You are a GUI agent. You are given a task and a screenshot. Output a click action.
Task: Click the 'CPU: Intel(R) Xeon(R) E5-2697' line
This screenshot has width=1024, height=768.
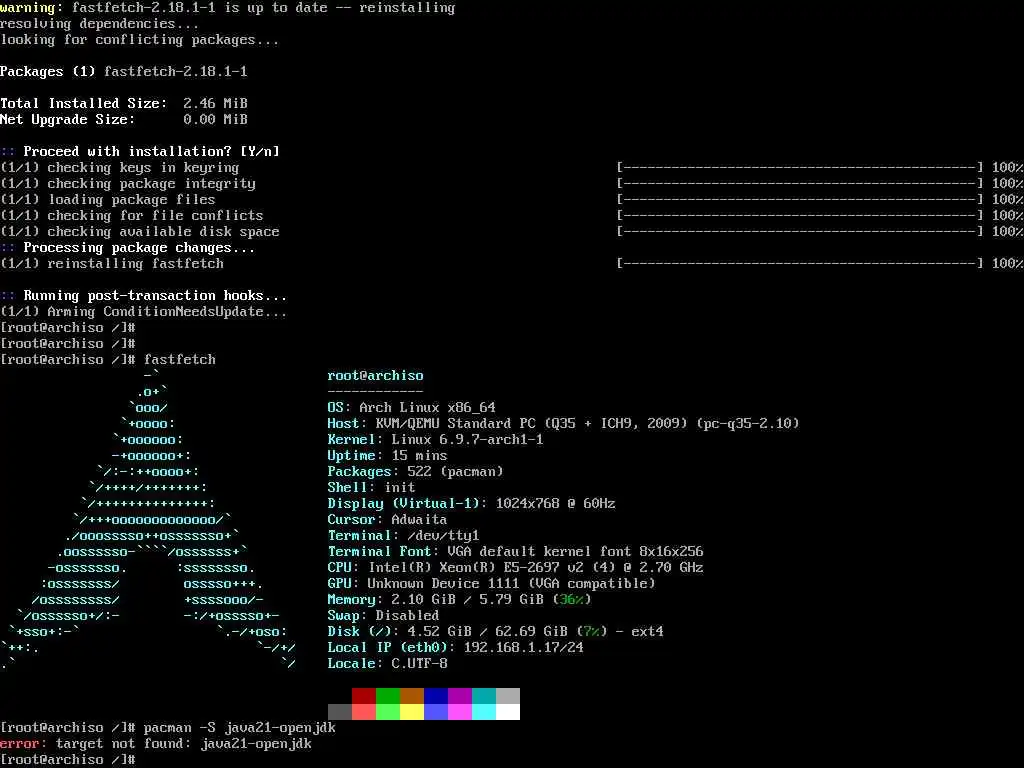tap(515, 568)
